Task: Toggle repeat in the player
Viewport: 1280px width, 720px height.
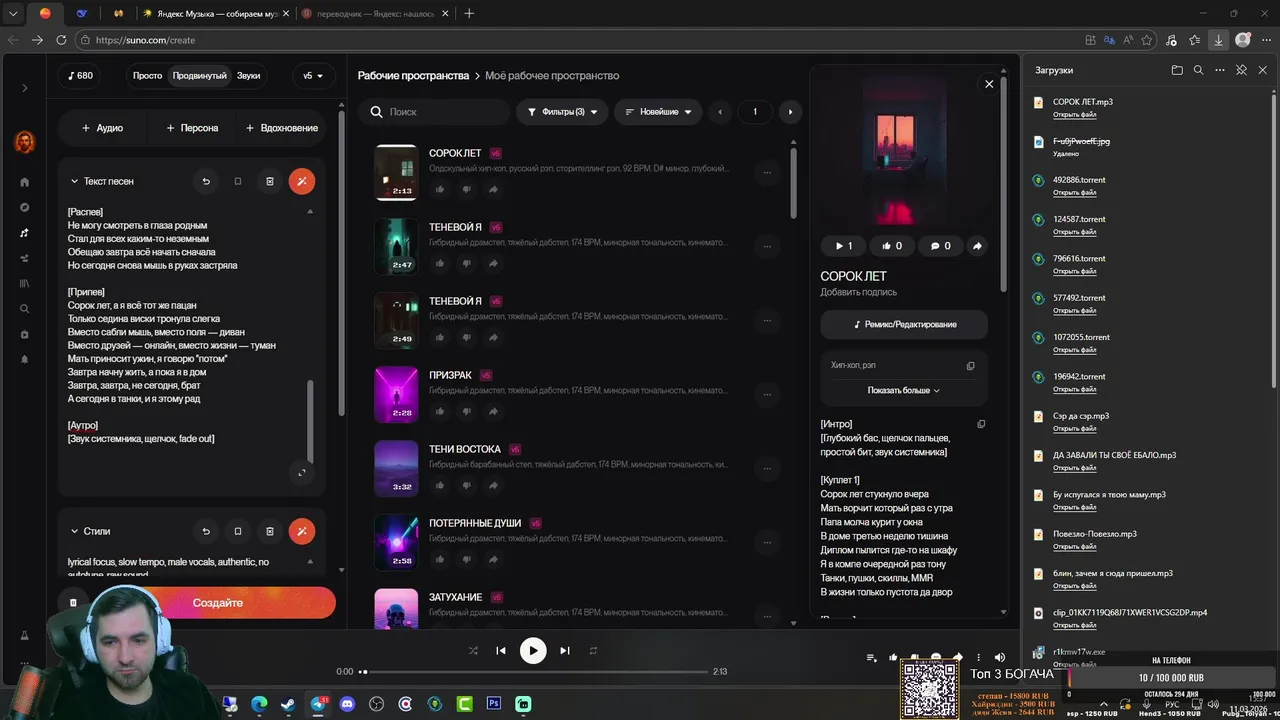Action: 593,650
